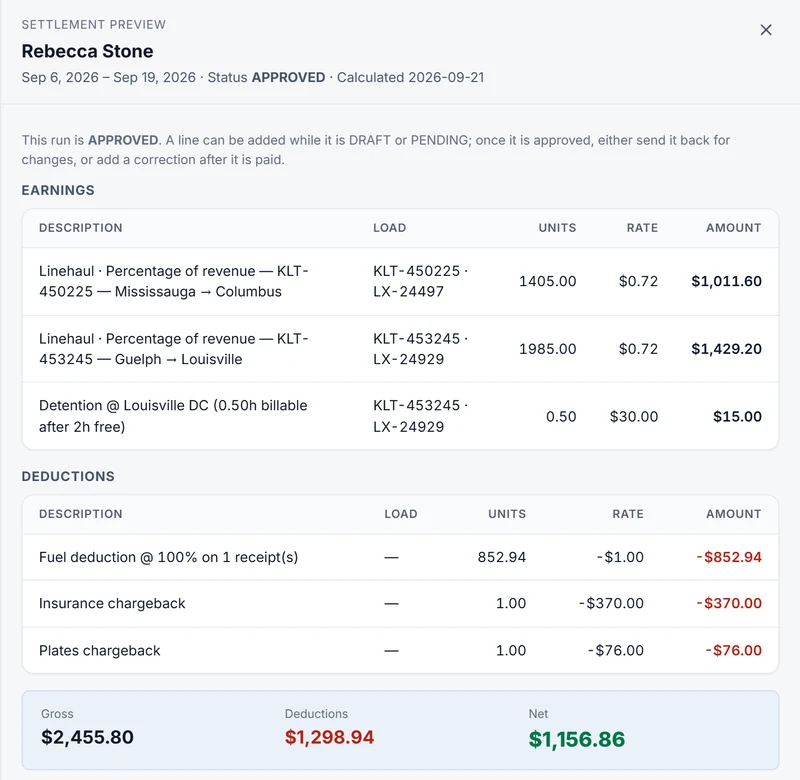Click the Deductions section heading
Screen dimensions: 800x780
point(68,476)
